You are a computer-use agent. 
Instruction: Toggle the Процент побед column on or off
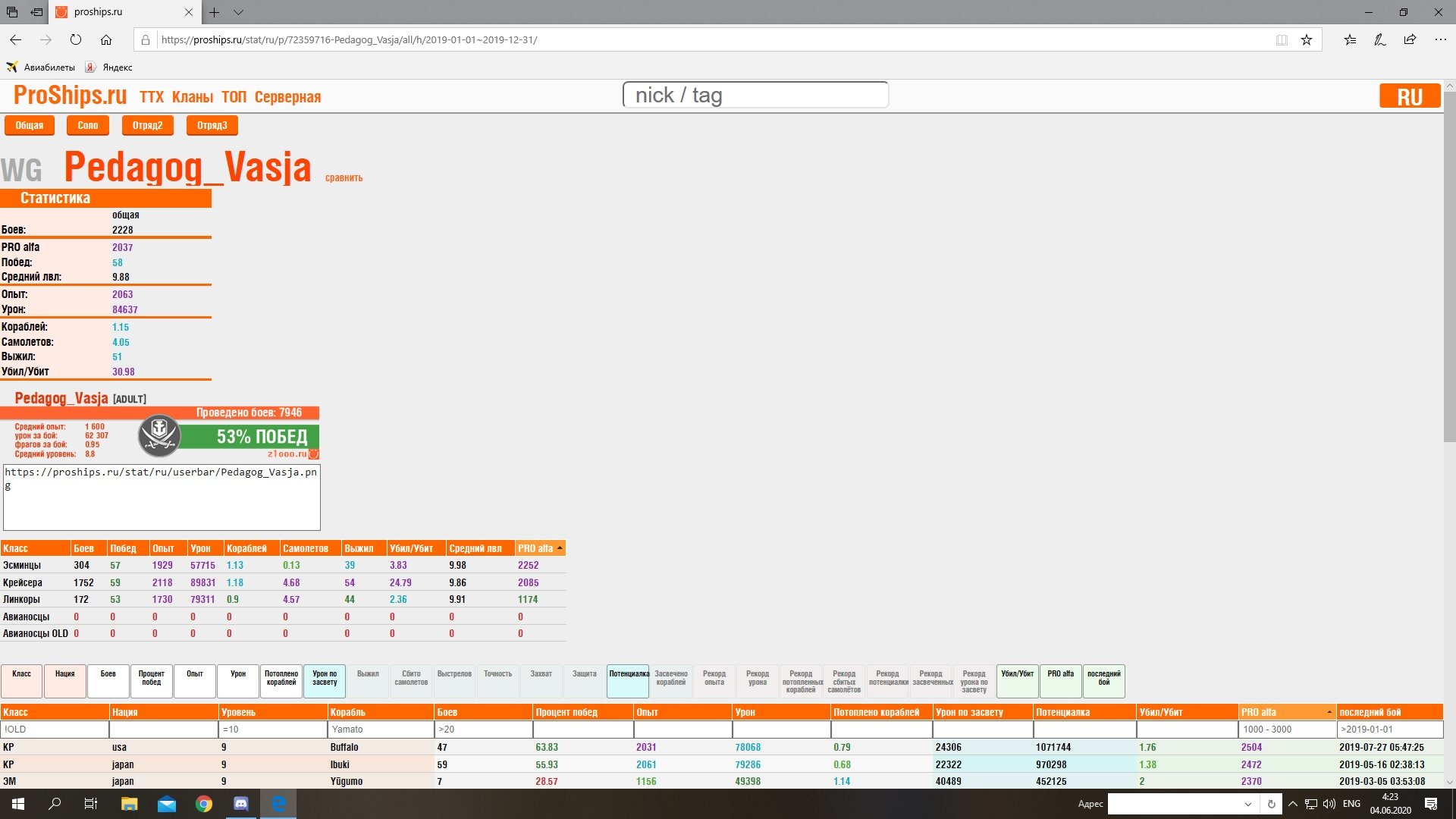(x=152, y=681)
